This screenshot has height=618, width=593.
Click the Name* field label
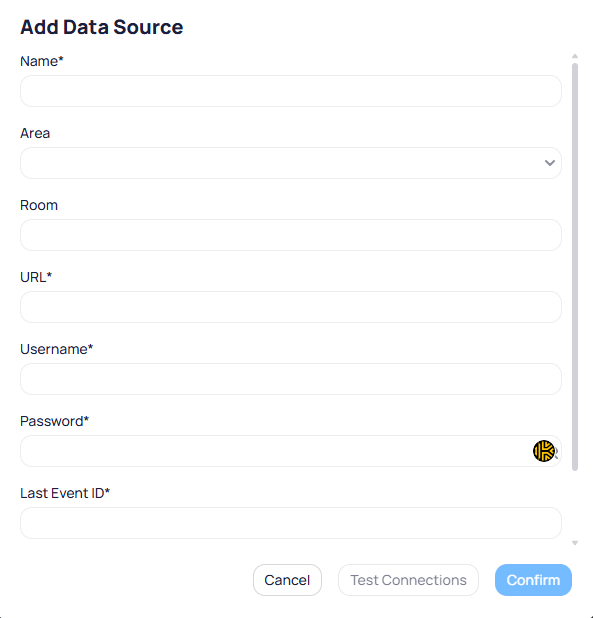(42, 61)
